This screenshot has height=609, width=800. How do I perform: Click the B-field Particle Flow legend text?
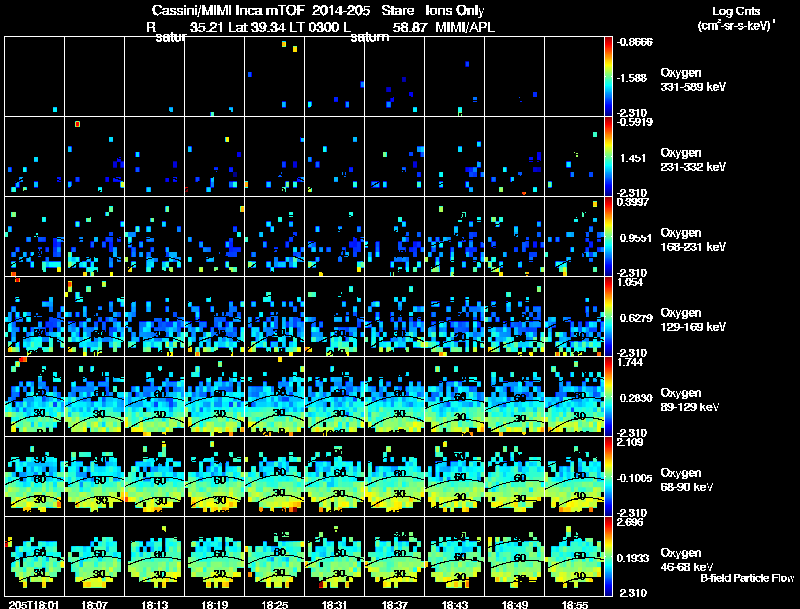pos(746,578)
